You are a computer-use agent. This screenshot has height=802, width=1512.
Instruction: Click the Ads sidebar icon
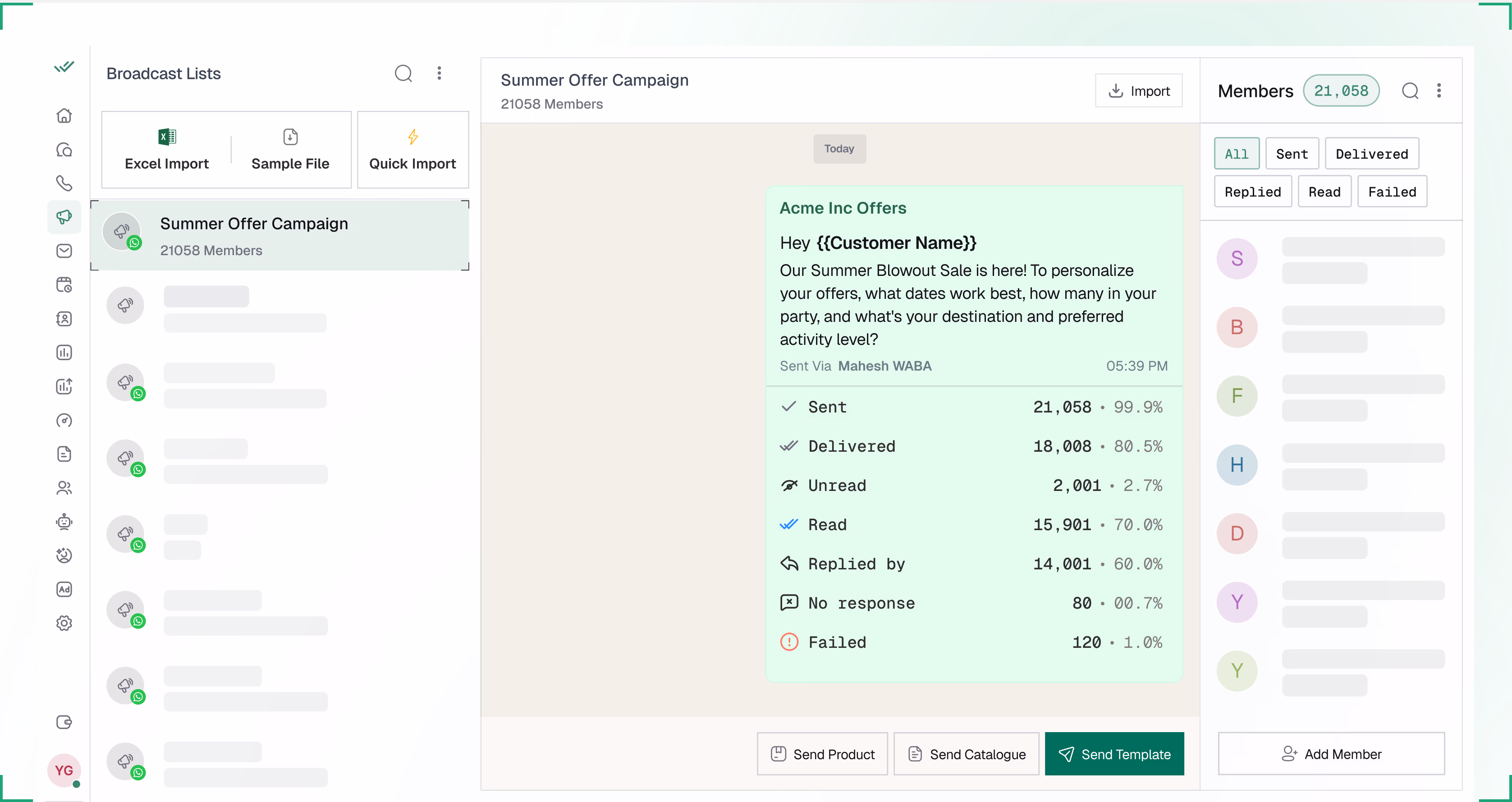tap(64, 589)
